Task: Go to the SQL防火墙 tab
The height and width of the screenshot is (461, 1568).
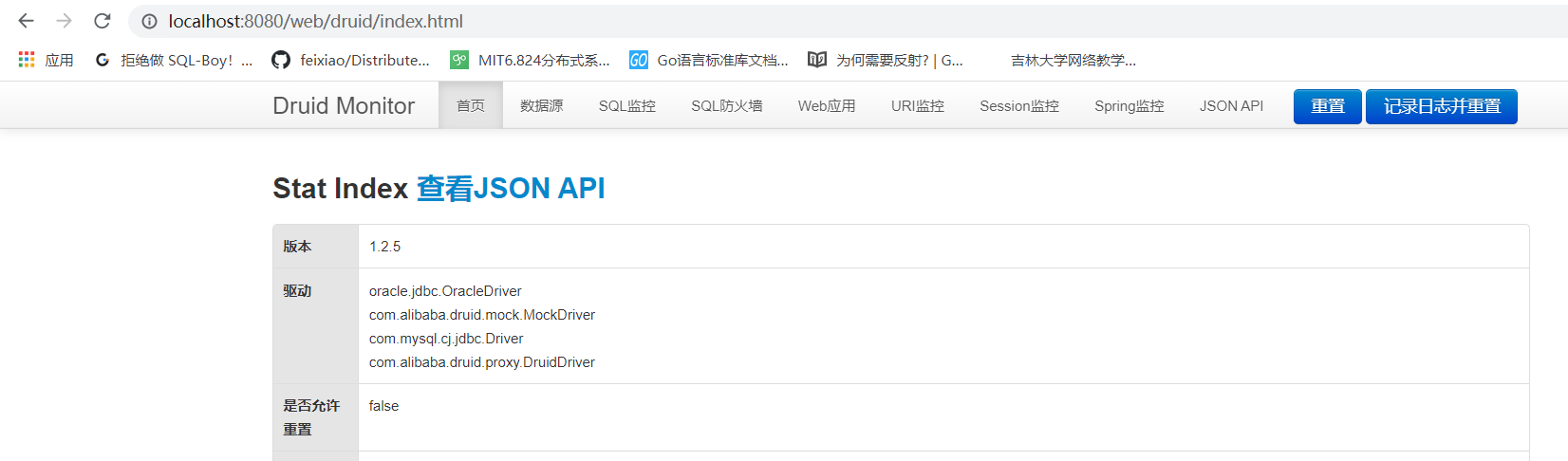Action: coord(726,105)
